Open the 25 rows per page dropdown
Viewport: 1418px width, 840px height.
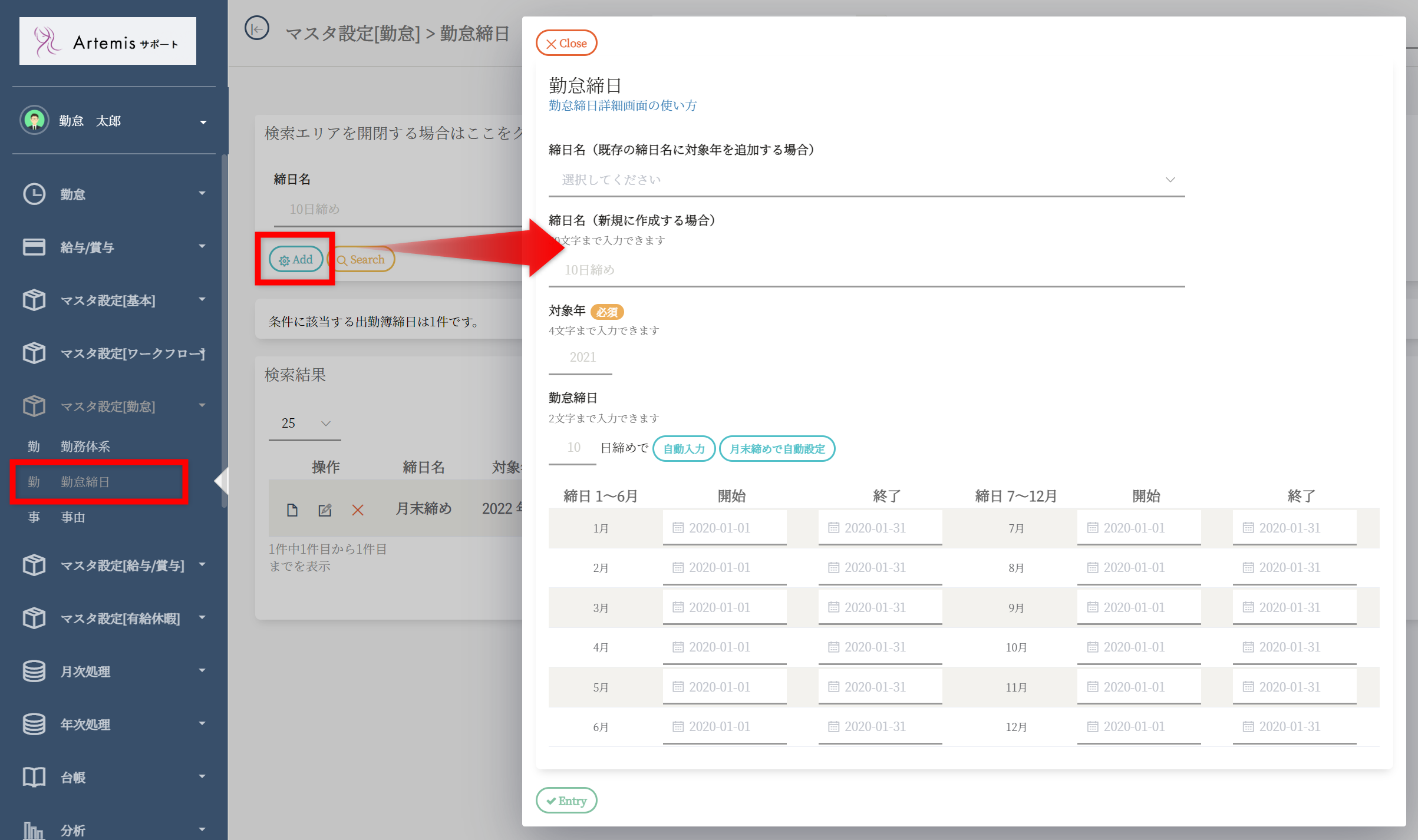point(305,423)
